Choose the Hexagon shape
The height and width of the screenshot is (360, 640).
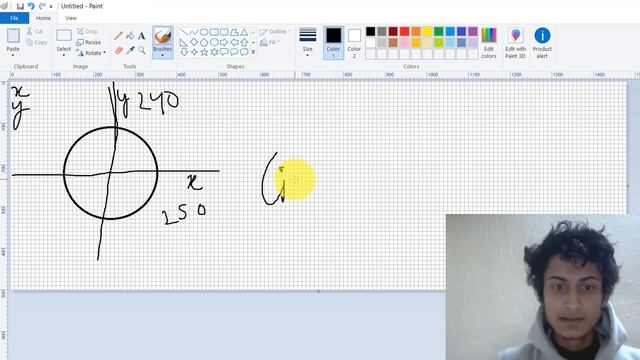pyautogui.click(x=214, y=42)
